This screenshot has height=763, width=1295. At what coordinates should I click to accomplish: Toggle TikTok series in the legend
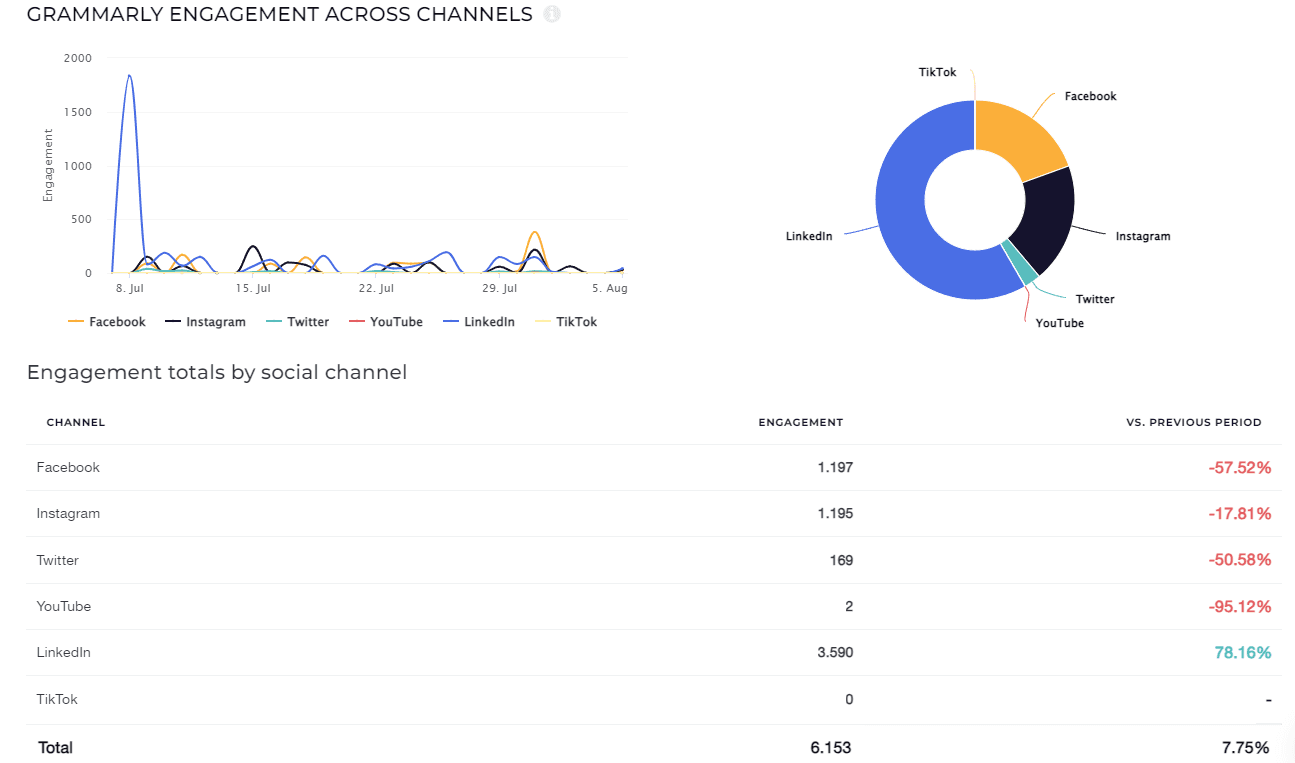point(567,322)
